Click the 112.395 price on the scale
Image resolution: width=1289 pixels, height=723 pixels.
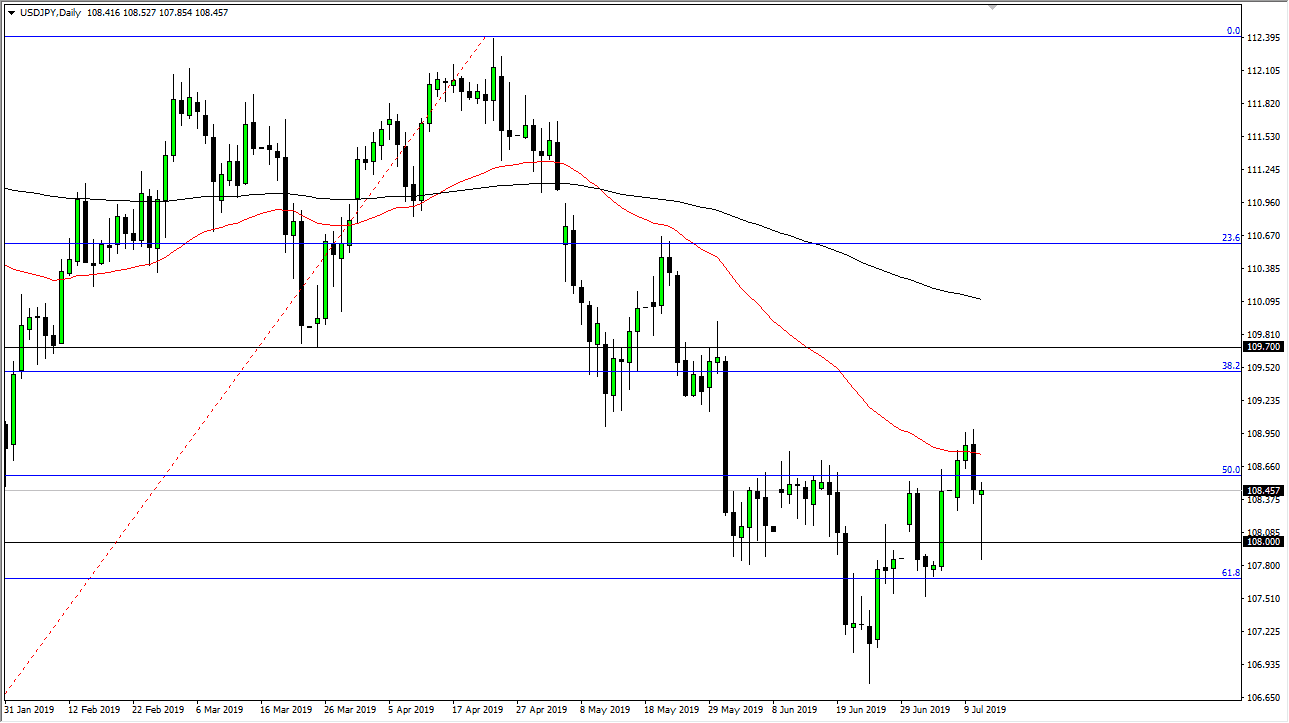point(1265,38)
